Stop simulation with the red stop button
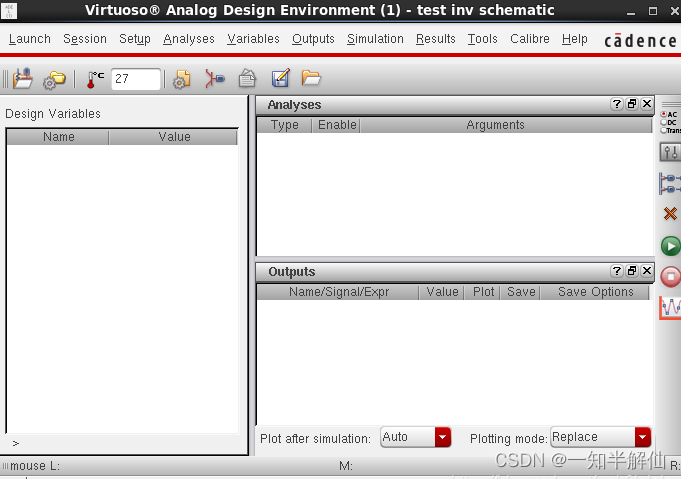 (x=671, y=277)
